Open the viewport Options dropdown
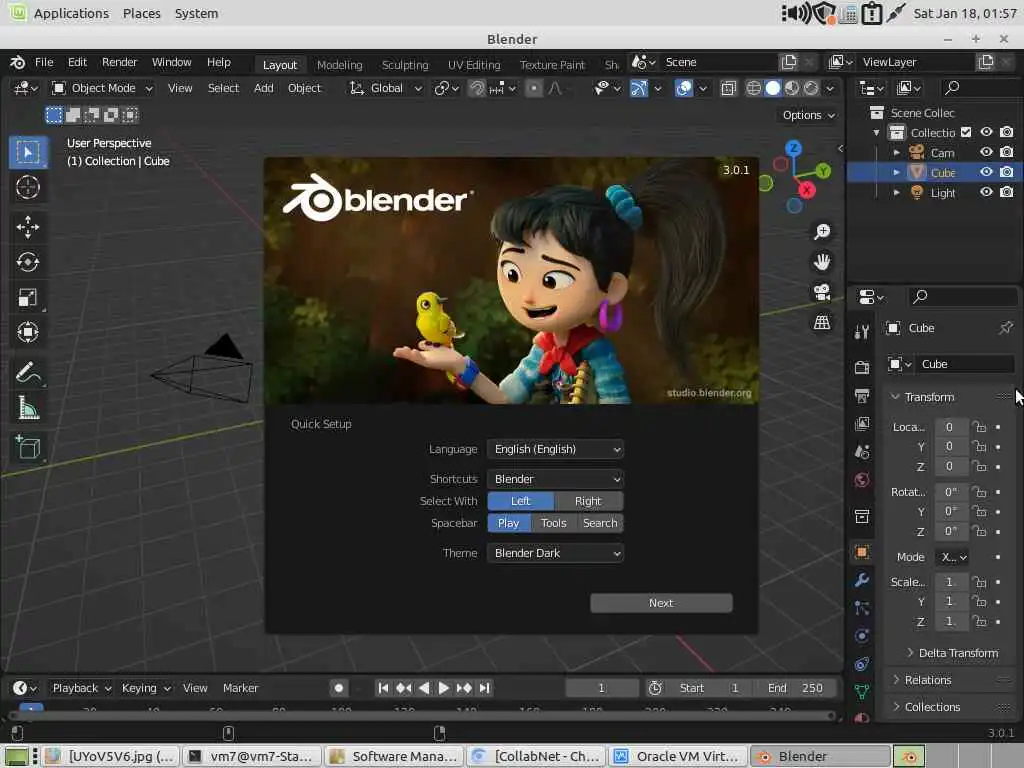1024x768 pixels. (808, 115)
